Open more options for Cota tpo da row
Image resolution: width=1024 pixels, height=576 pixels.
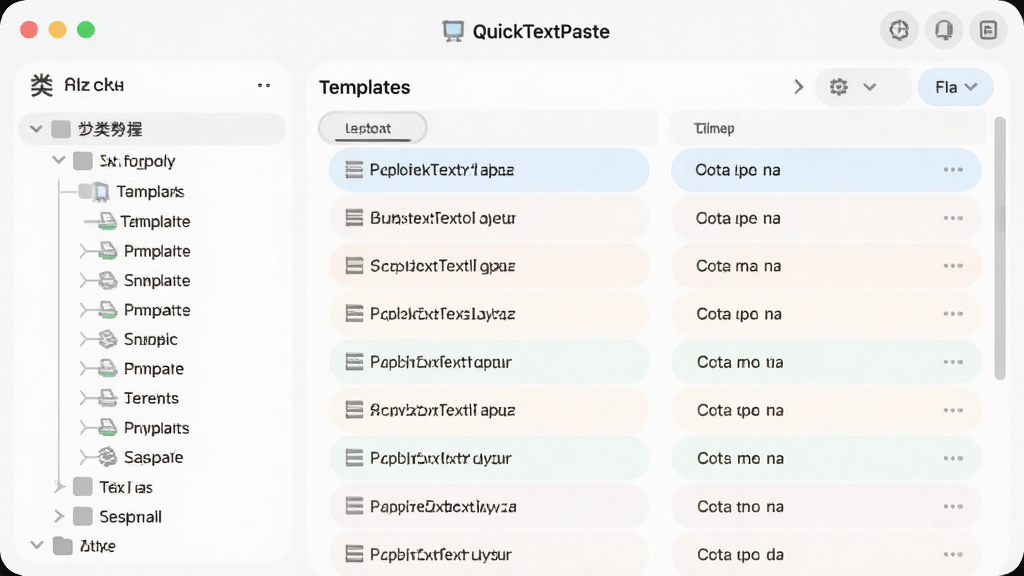coord(953,554)
